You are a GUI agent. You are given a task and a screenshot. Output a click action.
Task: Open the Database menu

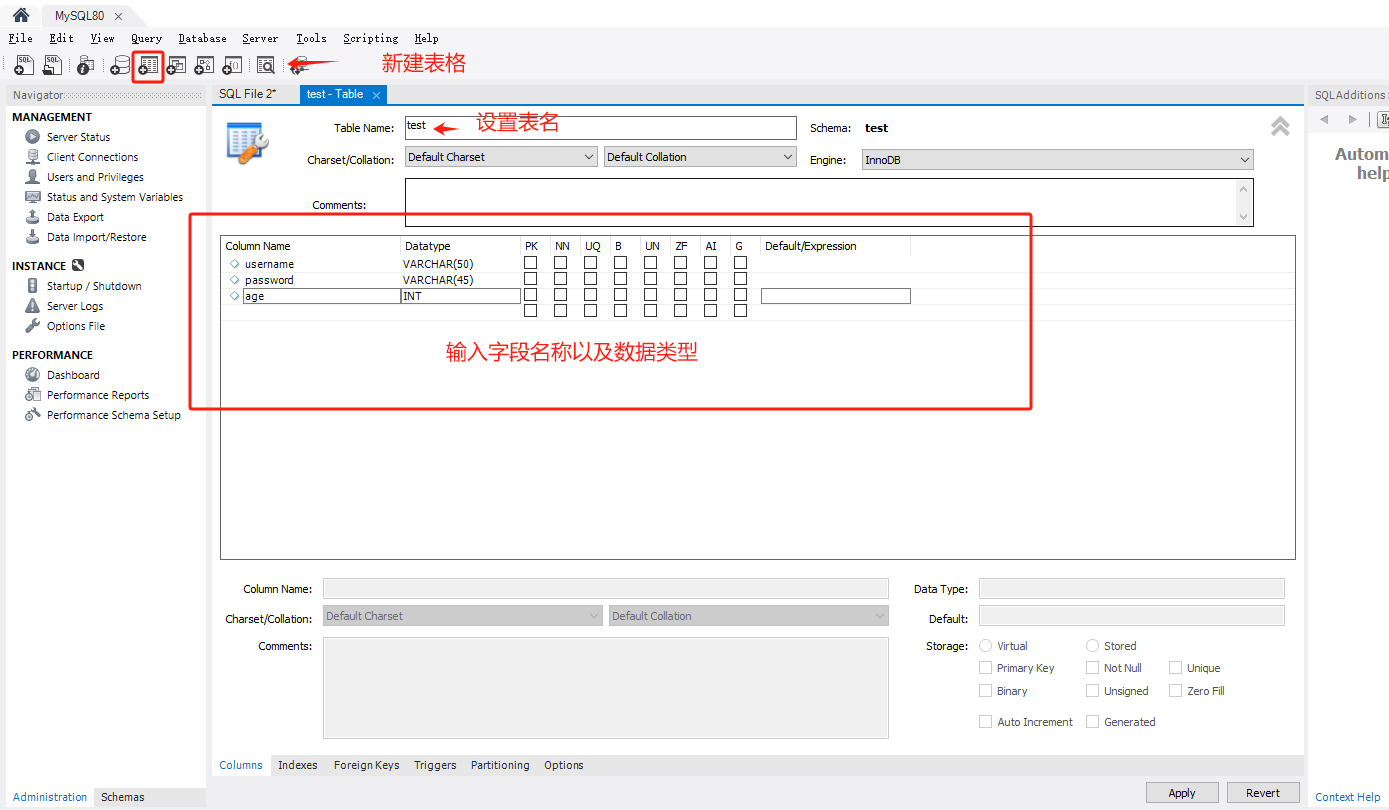click(202, 38)
